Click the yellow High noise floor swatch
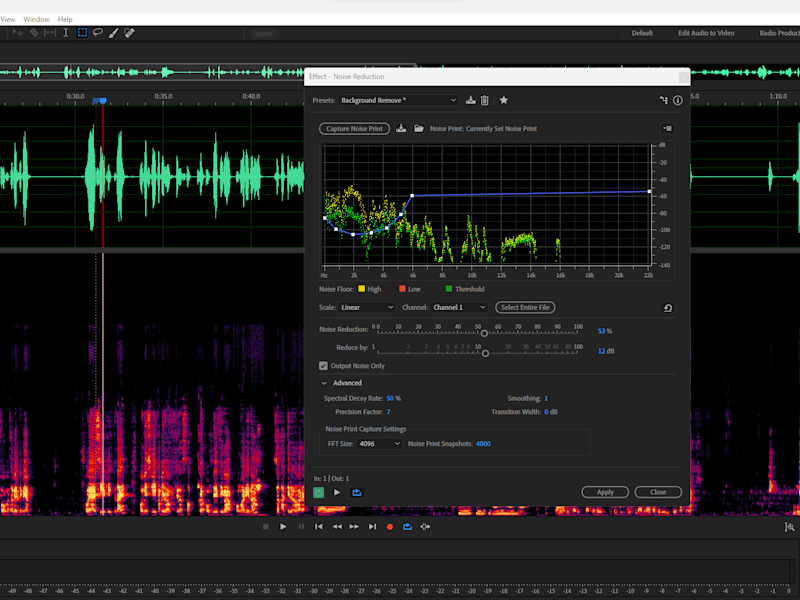800x600 pixels. pyautogui.click(x=361, y=289)
